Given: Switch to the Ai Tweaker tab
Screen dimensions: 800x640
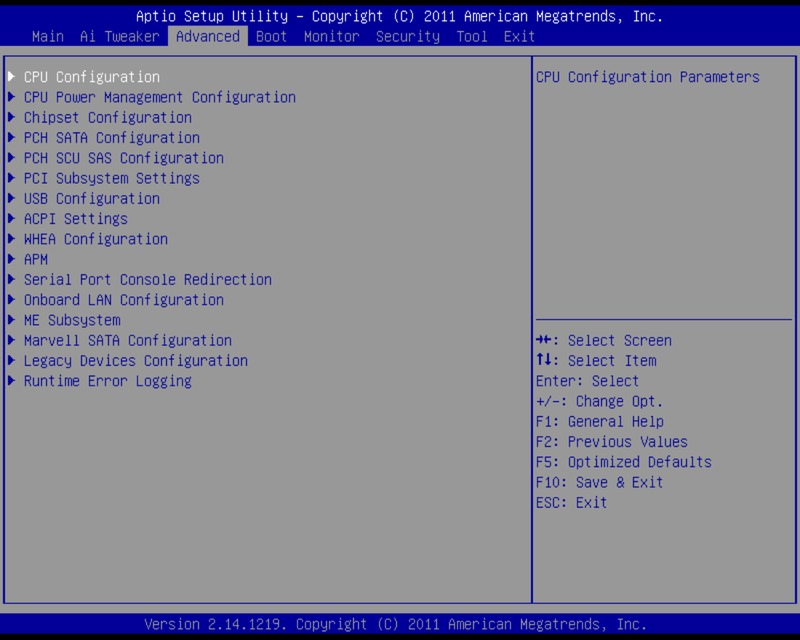Looking at the screenshot, I should (119, 36).
